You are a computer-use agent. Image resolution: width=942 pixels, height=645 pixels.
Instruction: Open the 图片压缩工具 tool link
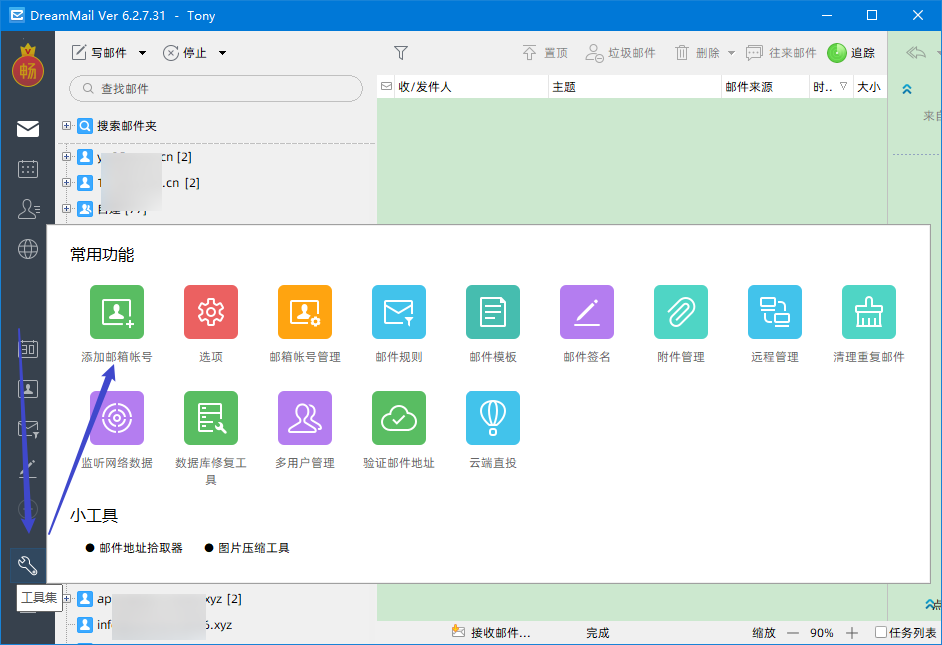pos(254,548)
